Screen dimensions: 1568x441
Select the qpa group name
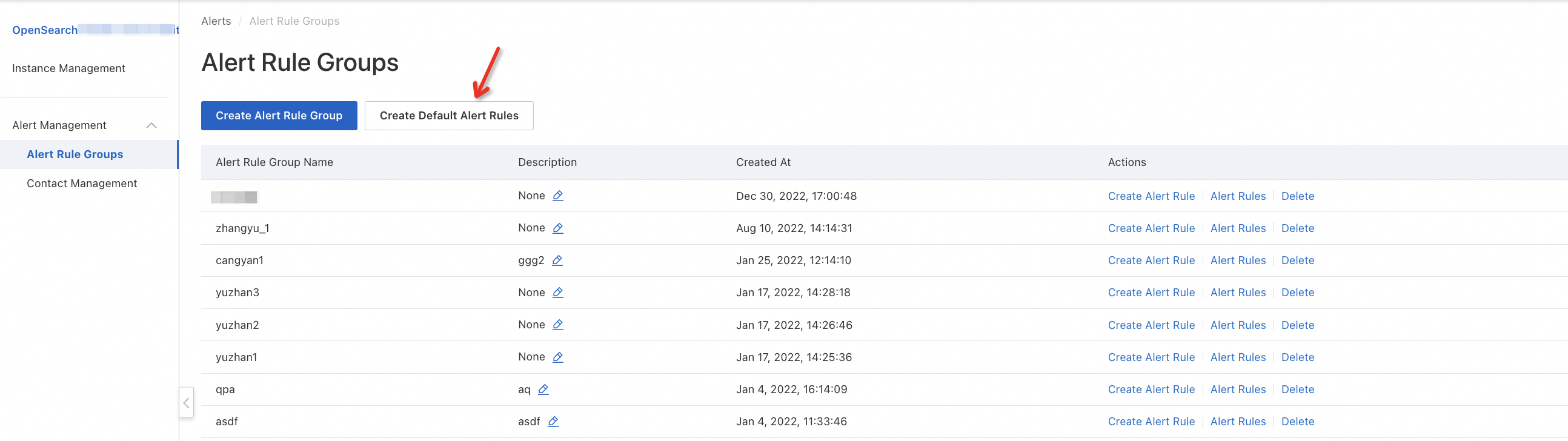pos(225,390)
